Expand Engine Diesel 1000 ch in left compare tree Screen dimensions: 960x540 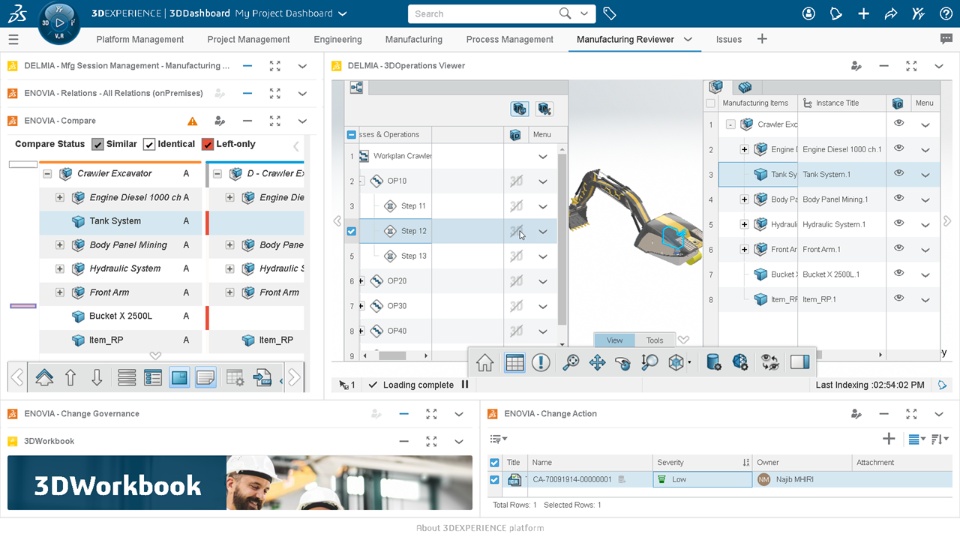pos(59,197)
